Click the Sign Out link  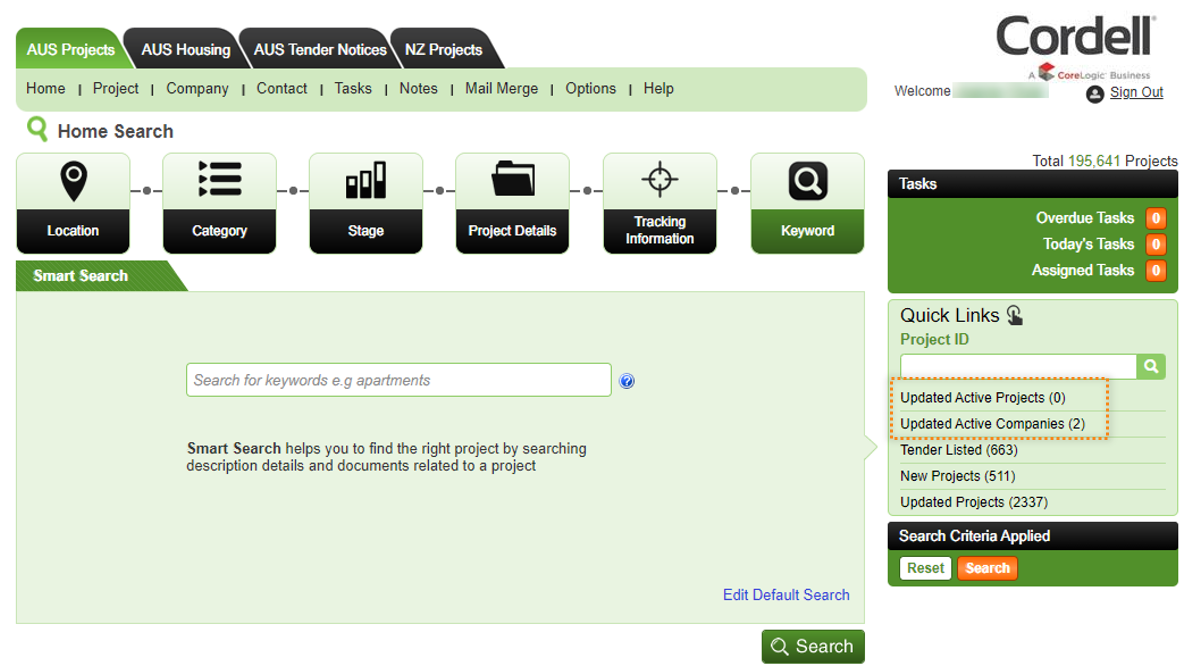pos(1136,92)
